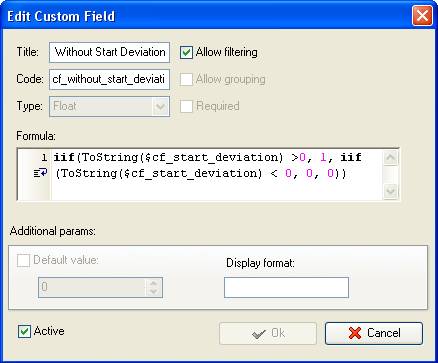Increase default value with spinner up arrow
Viewport: 438px width, 363px height.
[x=153, y=283]
